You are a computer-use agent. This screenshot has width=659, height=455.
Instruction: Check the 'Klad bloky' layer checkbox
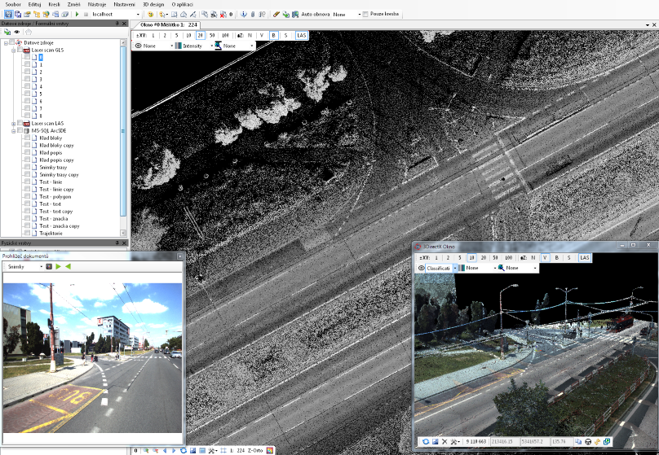(27, 138)
